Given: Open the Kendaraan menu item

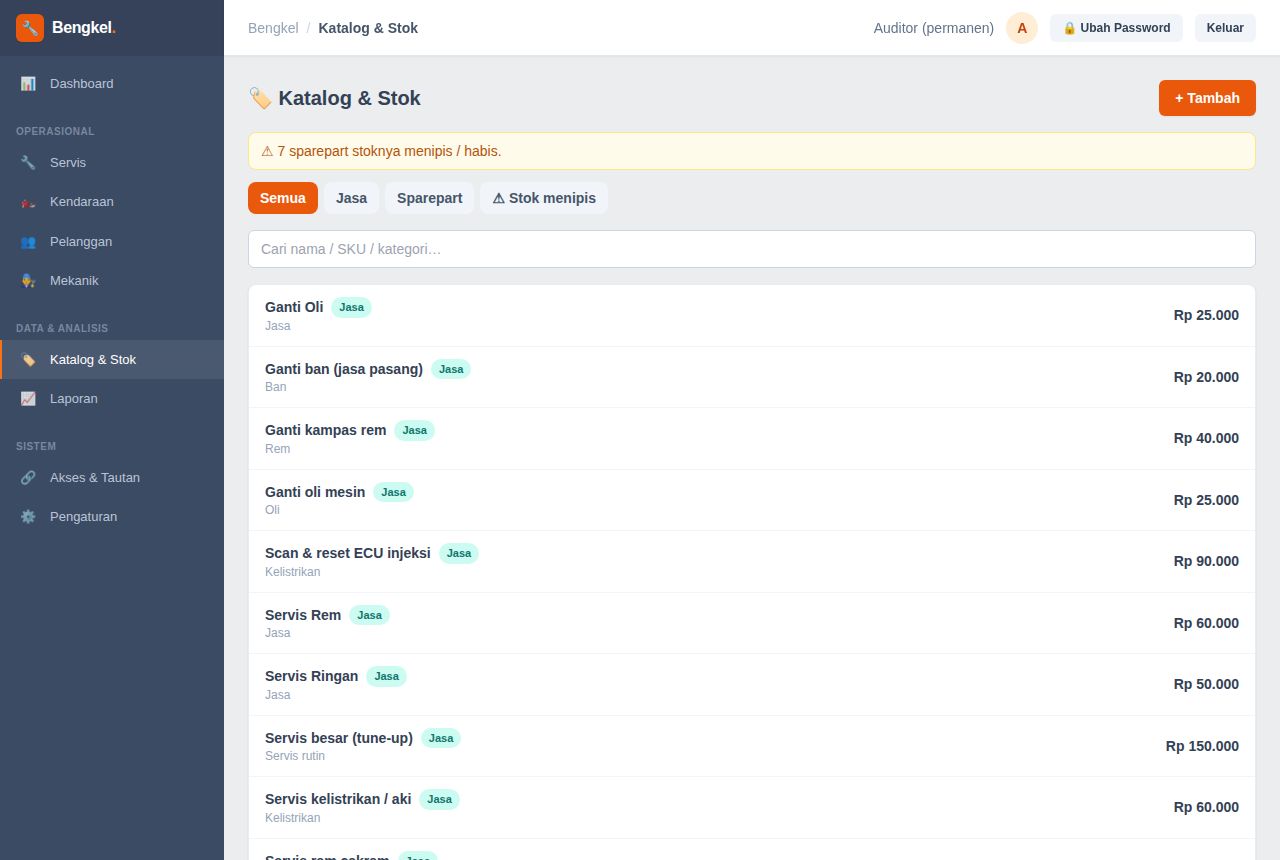Looking at the screenshot, I should pos(112,202).
